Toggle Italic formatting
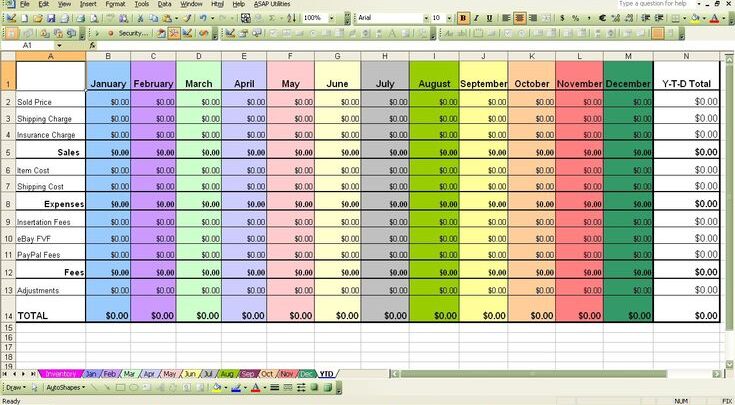 476,18
